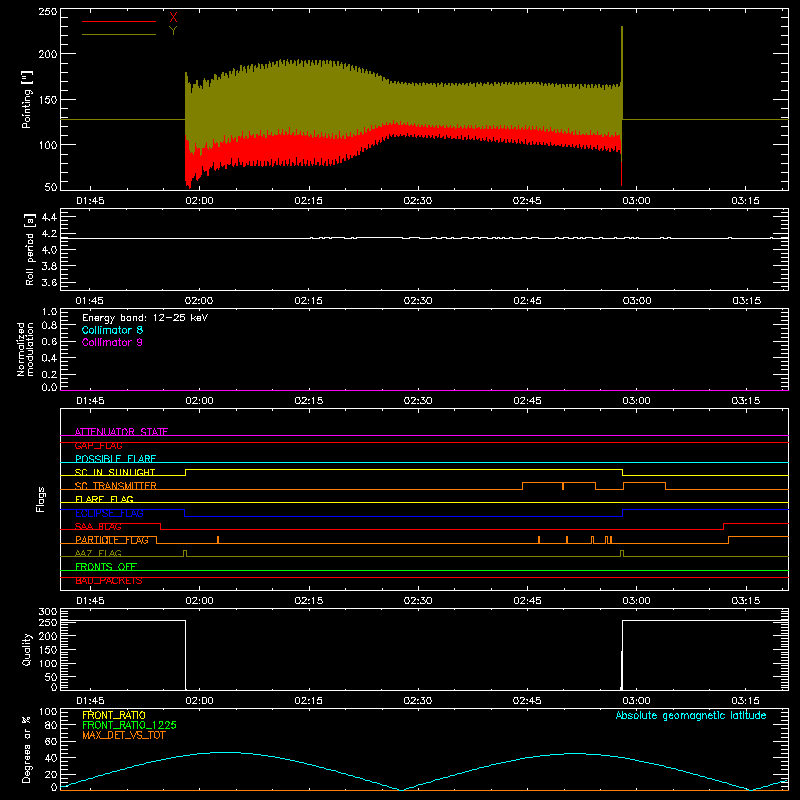Screen dimensions: 800x800
Task: Select the FRONT_RATIO legend entry
Action: coord(114,715)
